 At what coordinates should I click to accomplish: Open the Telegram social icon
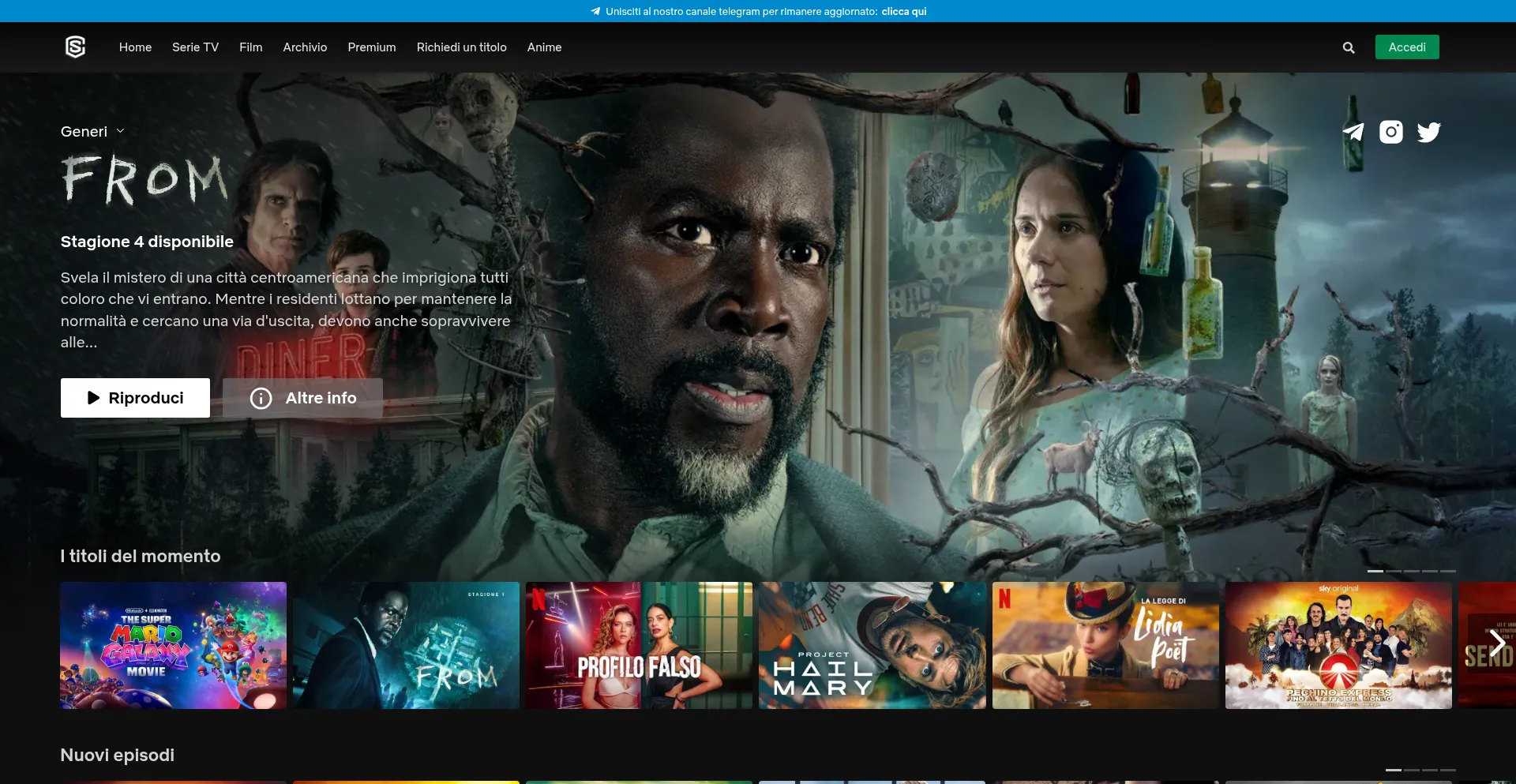tap(1353, 132)
